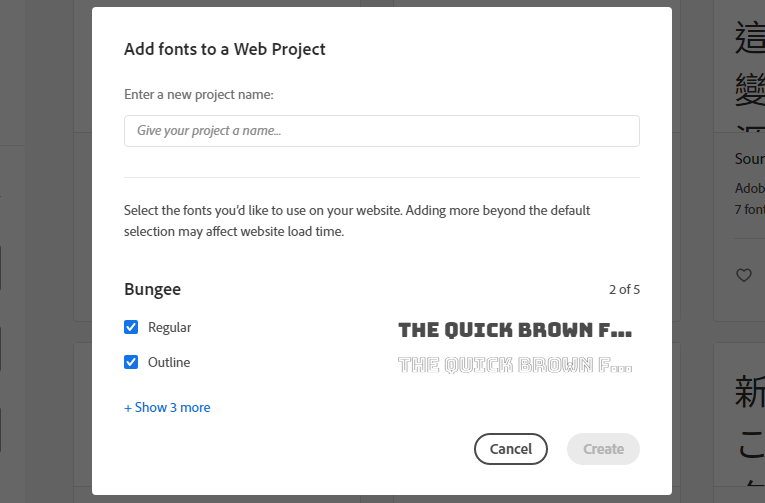Select the Bungee family heading
765x503 pixels.
[x=152, y=289]
